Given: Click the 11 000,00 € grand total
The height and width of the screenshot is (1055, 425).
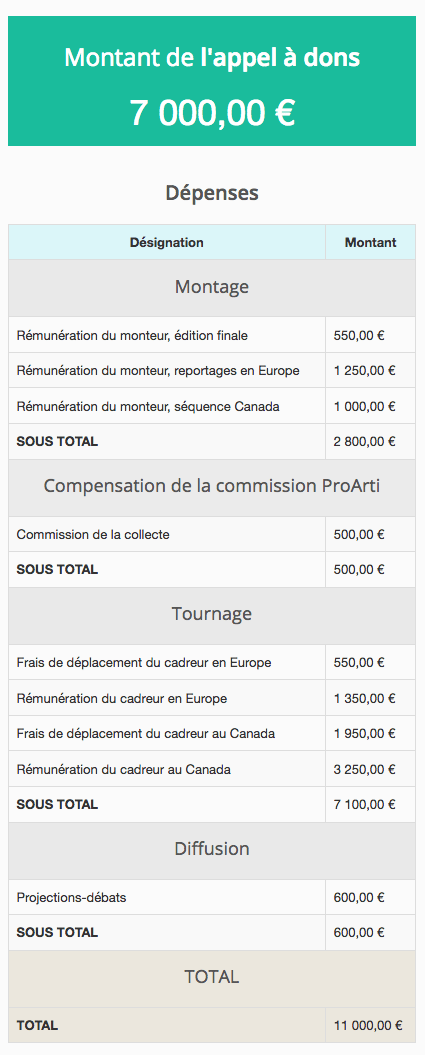Looking at the screenshot, I should point(368,1025).
